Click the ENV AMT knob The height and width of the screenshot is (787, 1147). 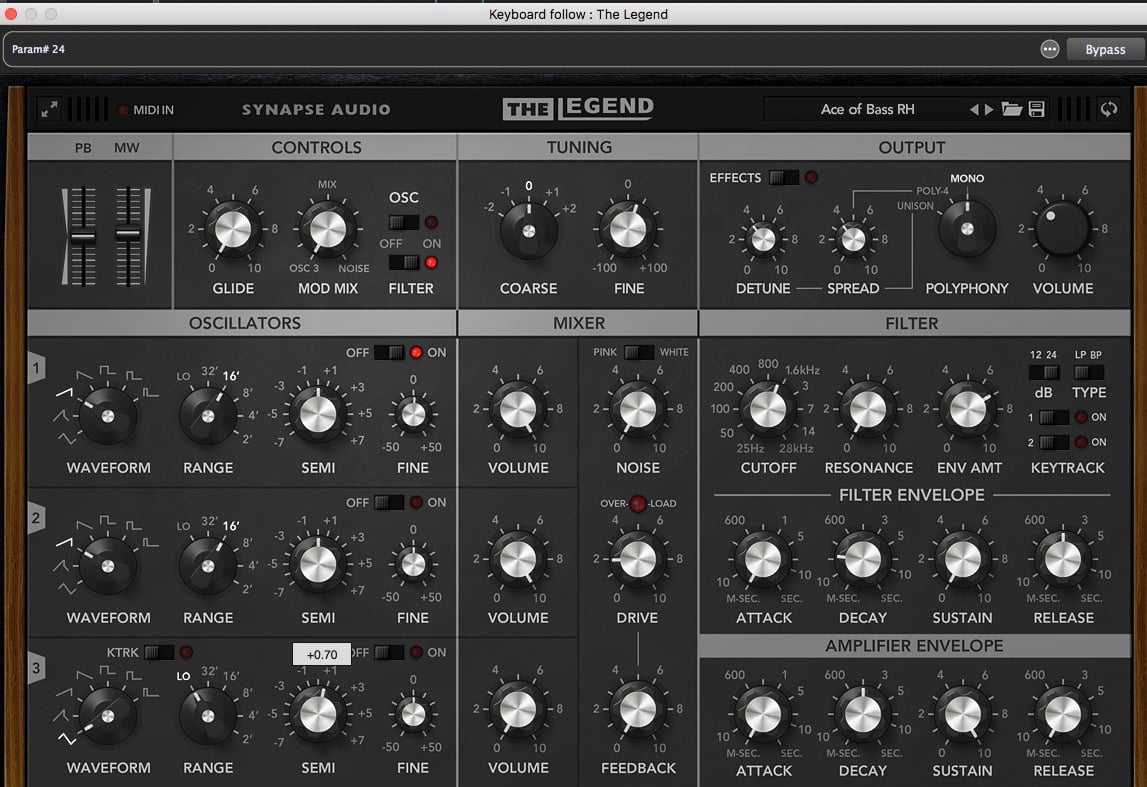click(x=967, y=409)
